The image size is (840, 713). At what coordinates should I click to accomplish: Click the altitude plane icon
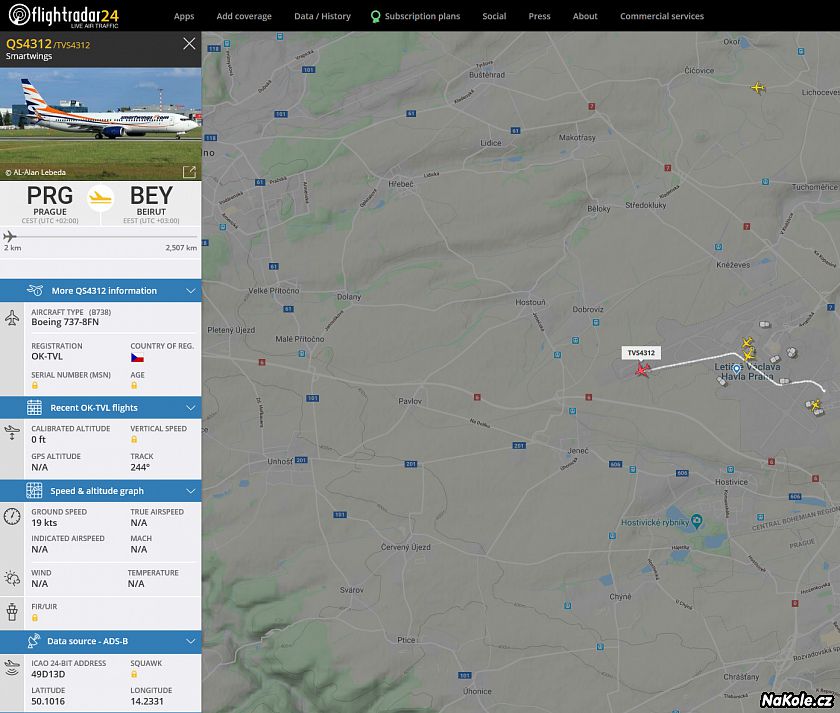[x=12, y=432]
